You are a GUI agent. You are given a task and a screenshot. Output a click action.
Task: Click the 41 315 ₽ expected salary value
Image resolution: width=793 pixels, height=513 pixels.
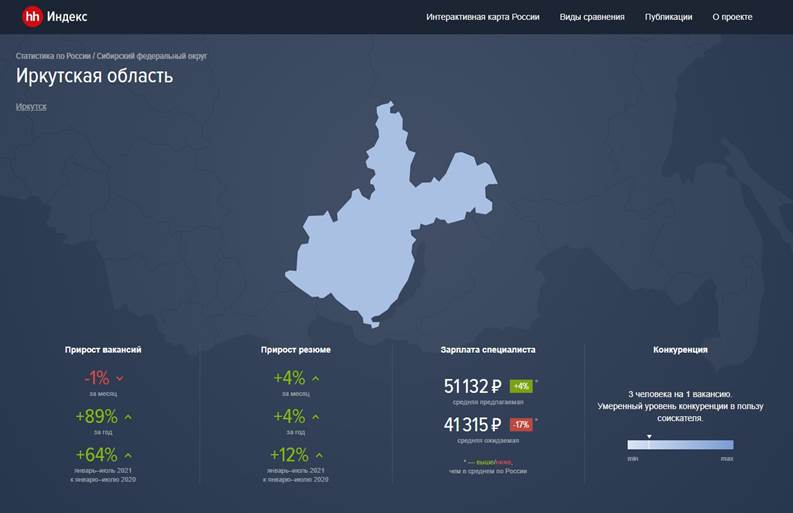pos(473,424)
